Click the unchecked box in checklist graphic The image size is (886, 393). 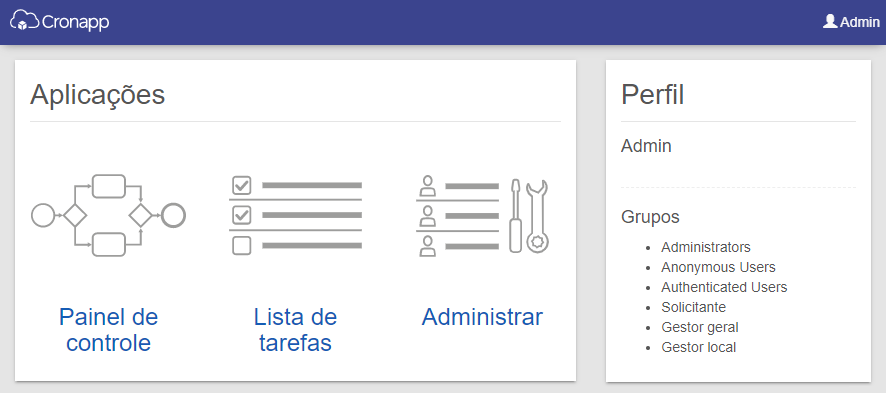click(x=242, y=246)
